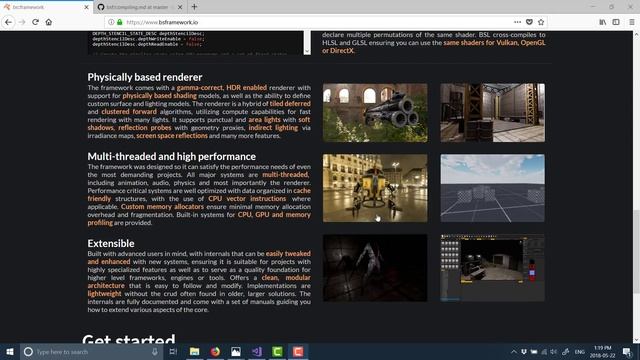Image resolution: width=640 pixels, height=360 pixels.
Task: Open the red Camtasia recorder taskbar icon
Action: point(298,351)
